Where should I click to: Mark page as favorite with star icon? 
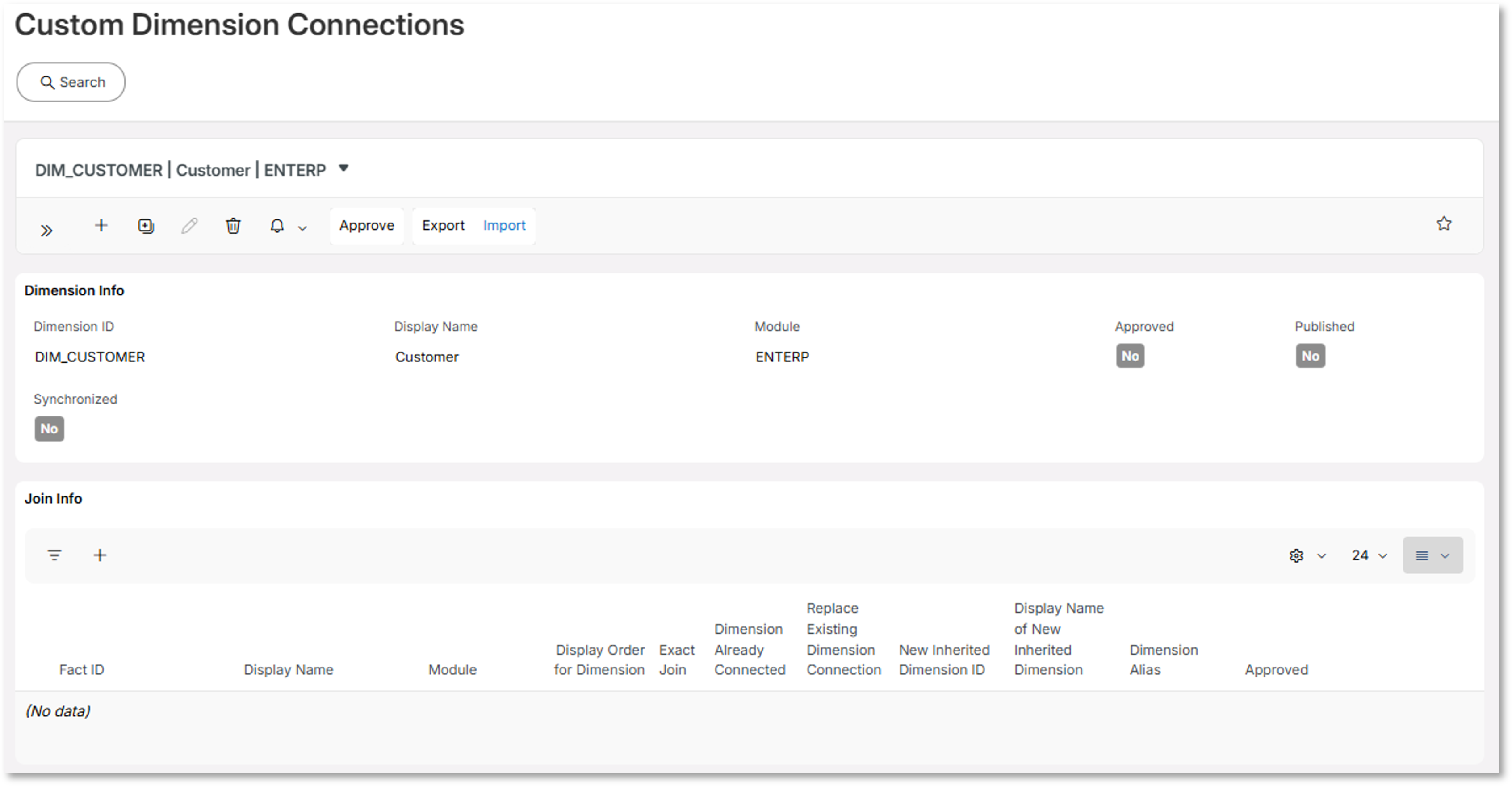[1444, 224]
